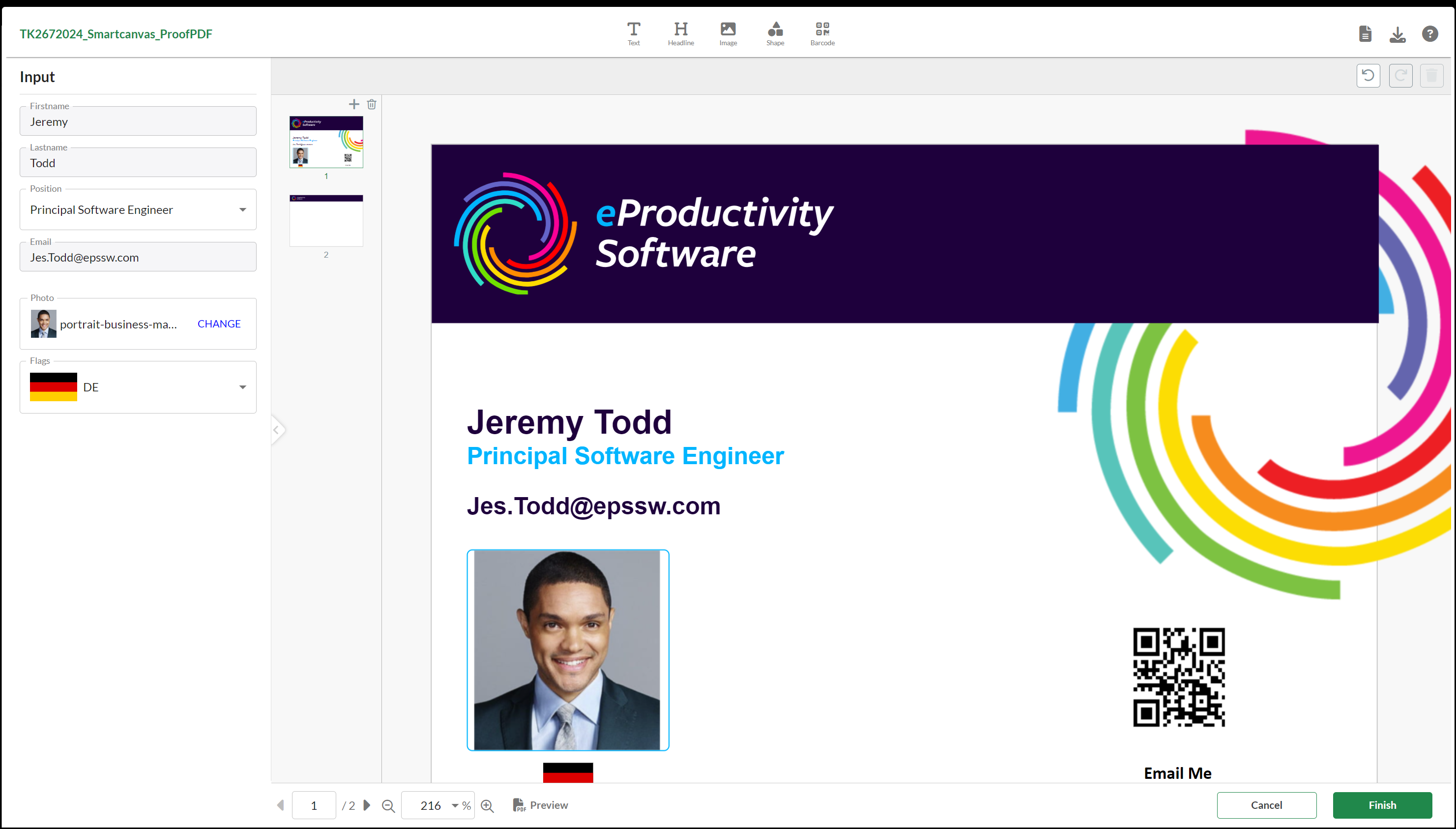Add a Barcode element
Viewport: 1456px width, 829px height.
(822, 33)
